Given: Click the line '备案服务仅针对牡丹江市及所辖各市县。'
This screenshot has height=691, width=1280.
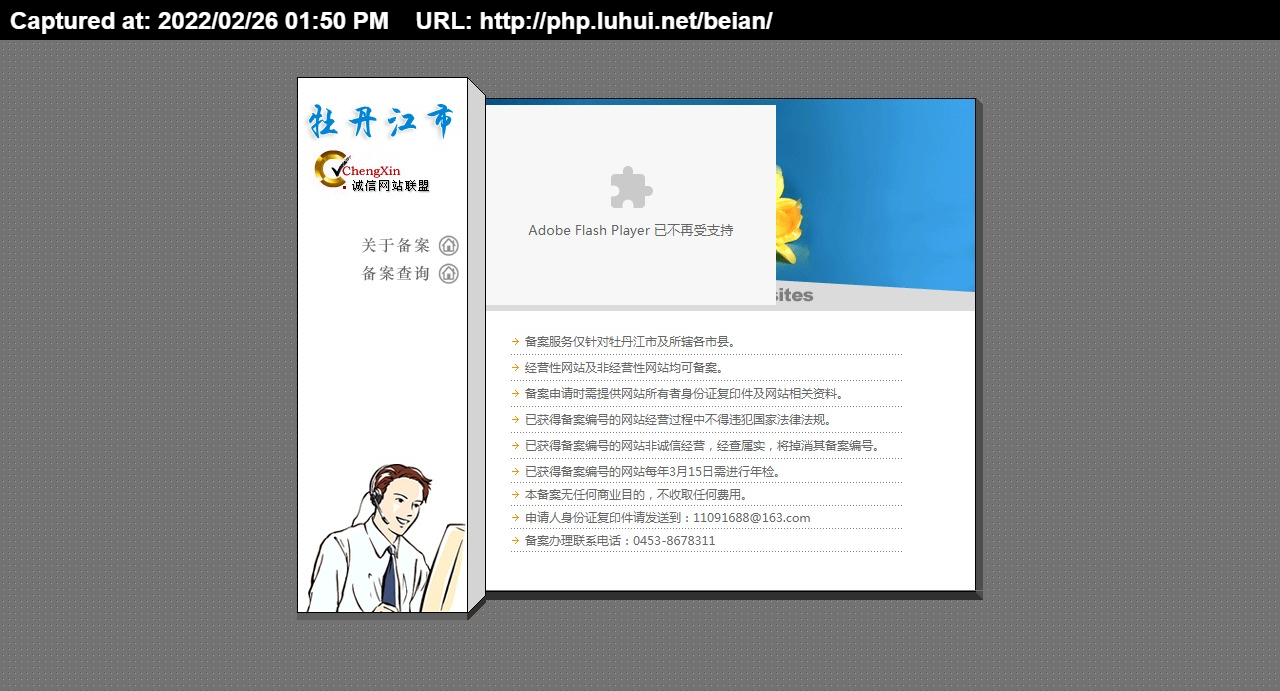Looking at the screenshot, I should click(x=631, y=341).
